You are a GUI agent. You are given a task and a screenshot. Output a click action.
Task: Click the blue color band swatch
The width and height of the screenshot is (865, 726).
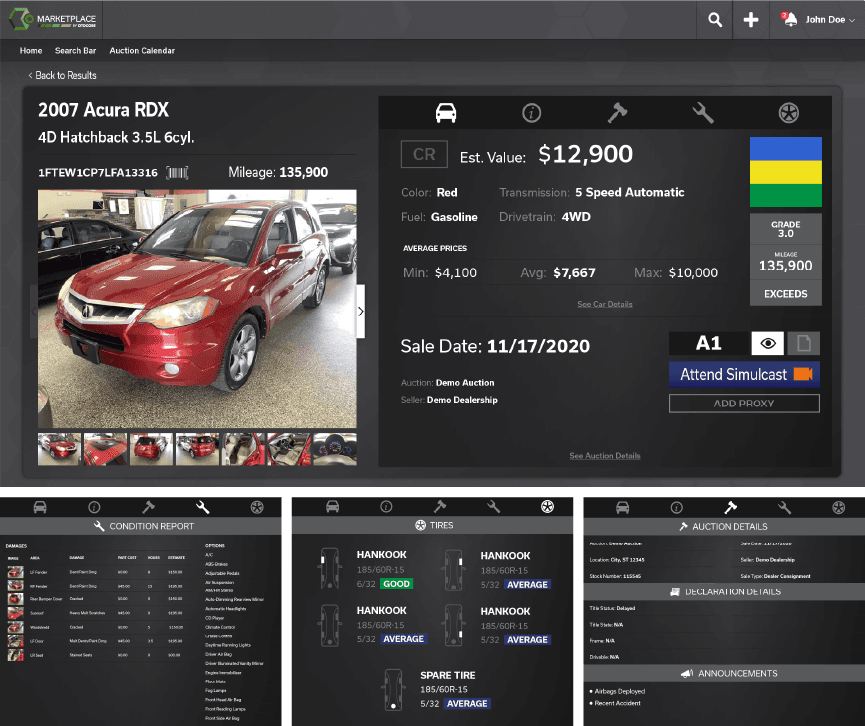[x=786, y=149]
